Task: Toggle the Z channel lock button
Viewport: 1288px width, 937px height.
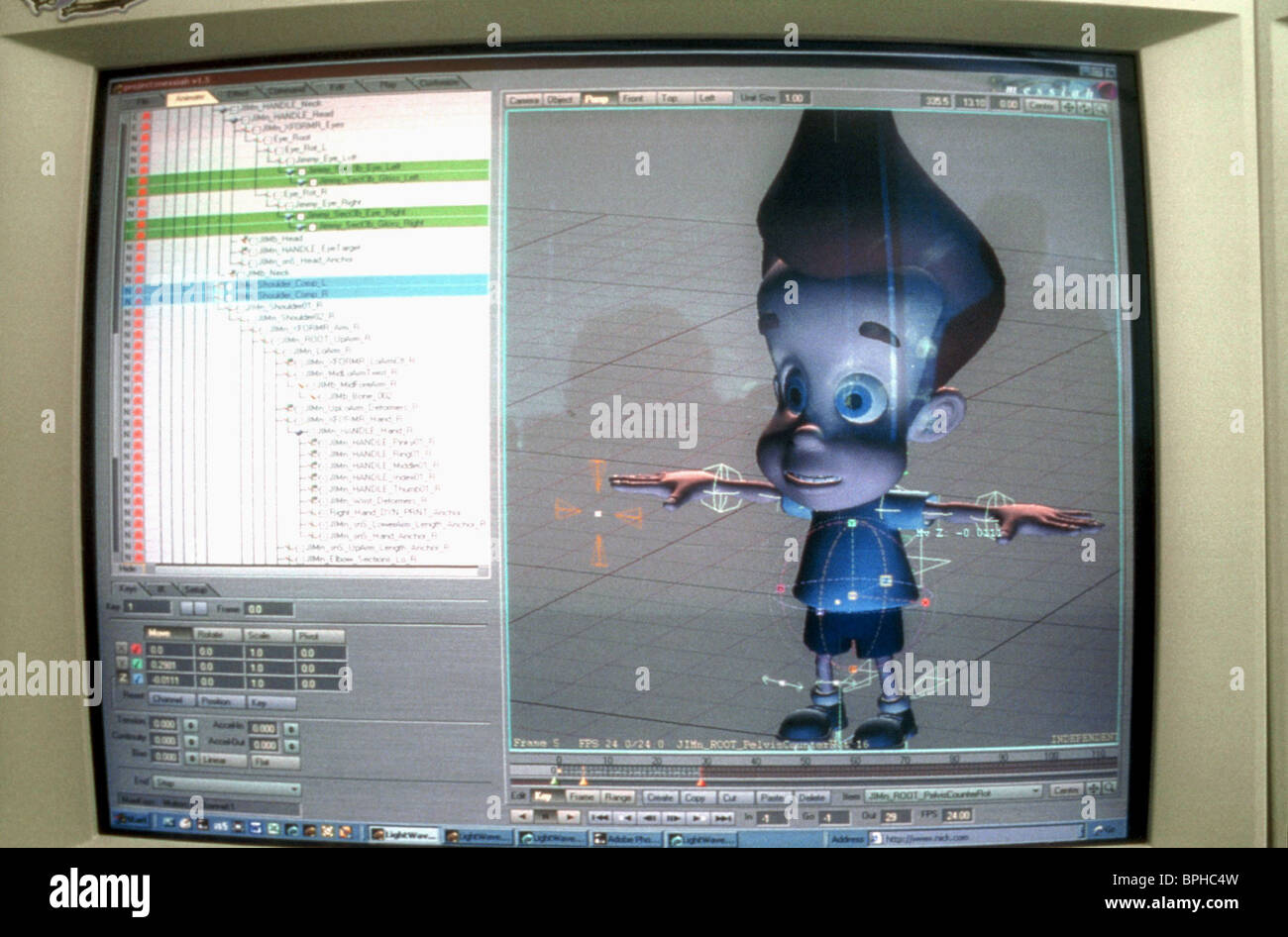Action: click(122, 679)
